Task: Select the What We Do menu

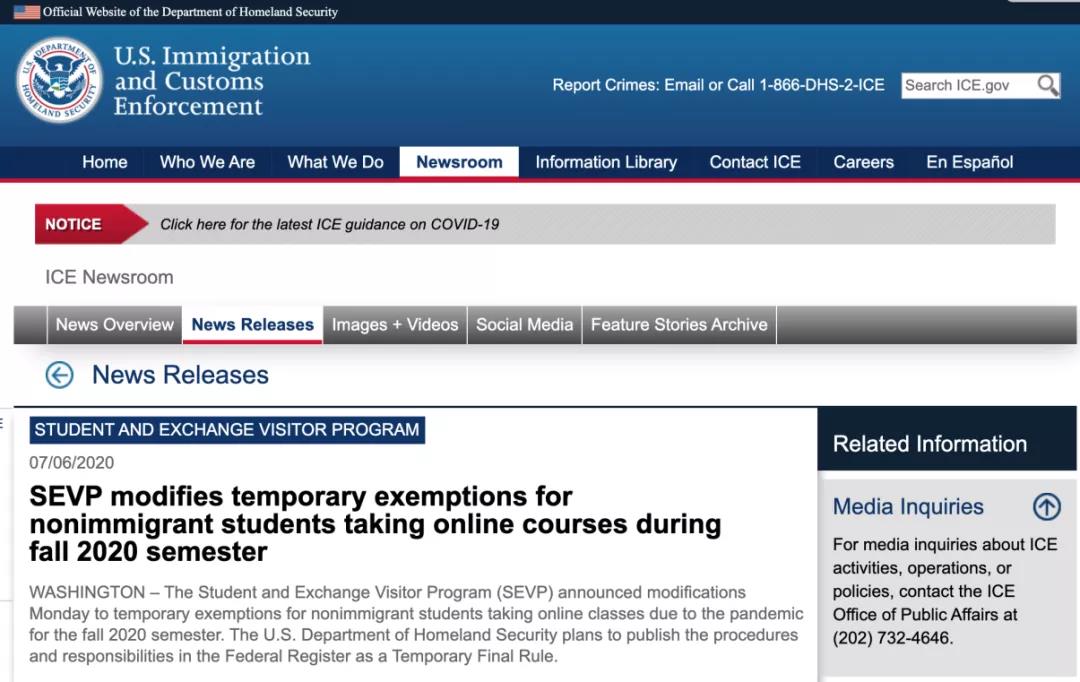Action: 335,162
